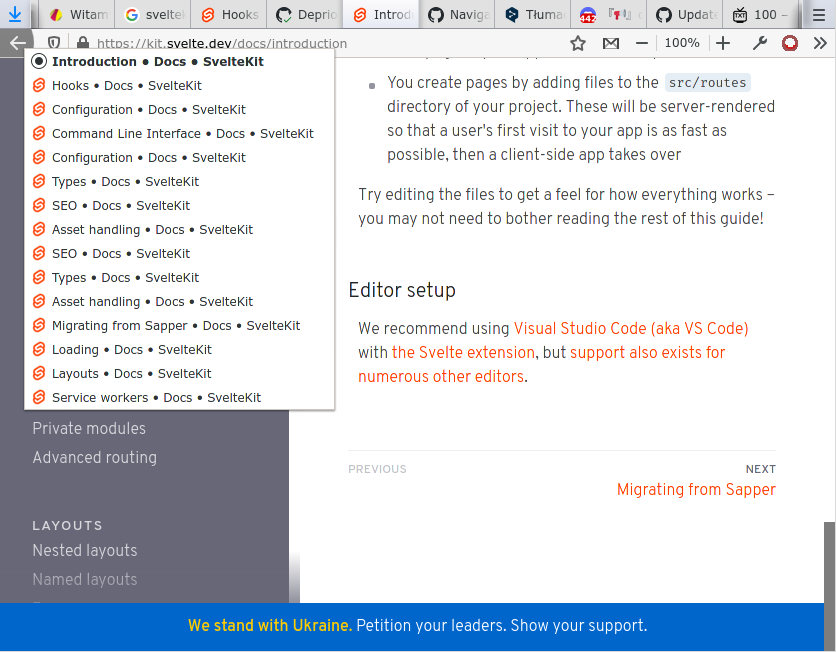The width and height of the screenshot is (836, 652).
Task: Bookmark this page with the star icon
Action: click(x=578, y=43)
